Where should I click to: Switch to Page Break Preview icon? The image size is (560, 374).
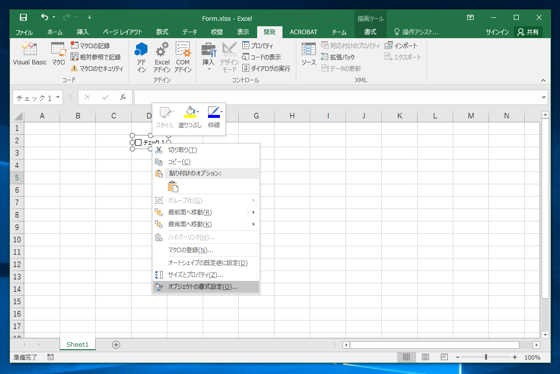click(444, 357)
